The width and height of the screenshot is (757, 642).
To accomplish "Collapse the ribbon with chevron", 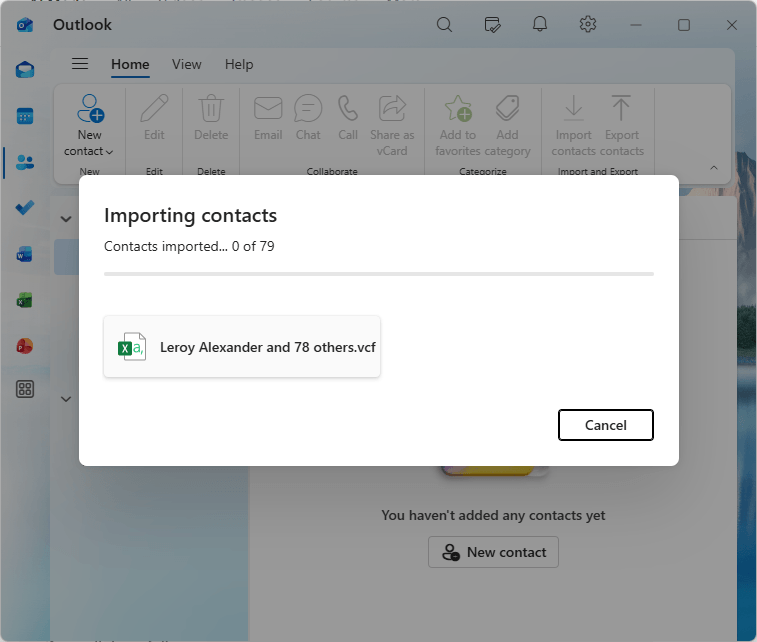I will (x=714, y=167).
